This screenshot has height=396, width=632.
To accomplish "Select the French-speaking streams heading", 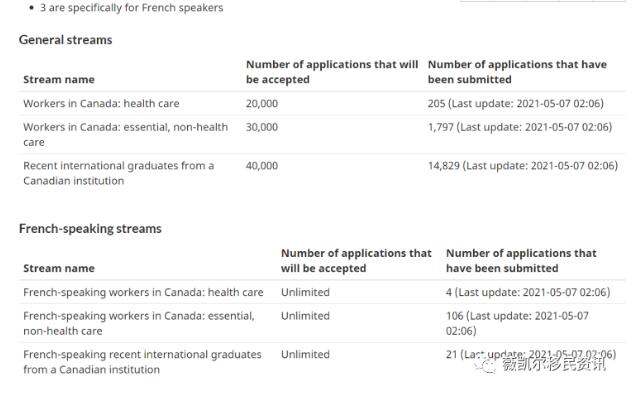I will click(90, 229).
